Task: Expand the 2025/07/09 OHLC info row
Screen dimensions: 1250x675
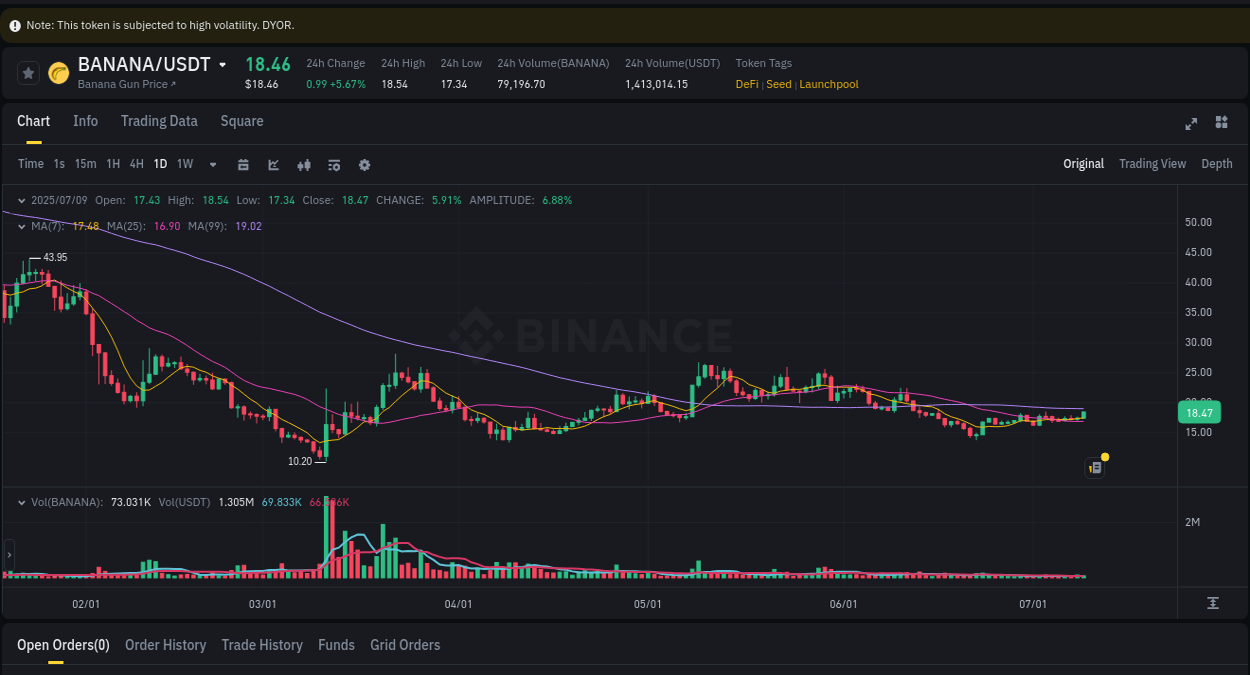Action: [x=22, y=200]
